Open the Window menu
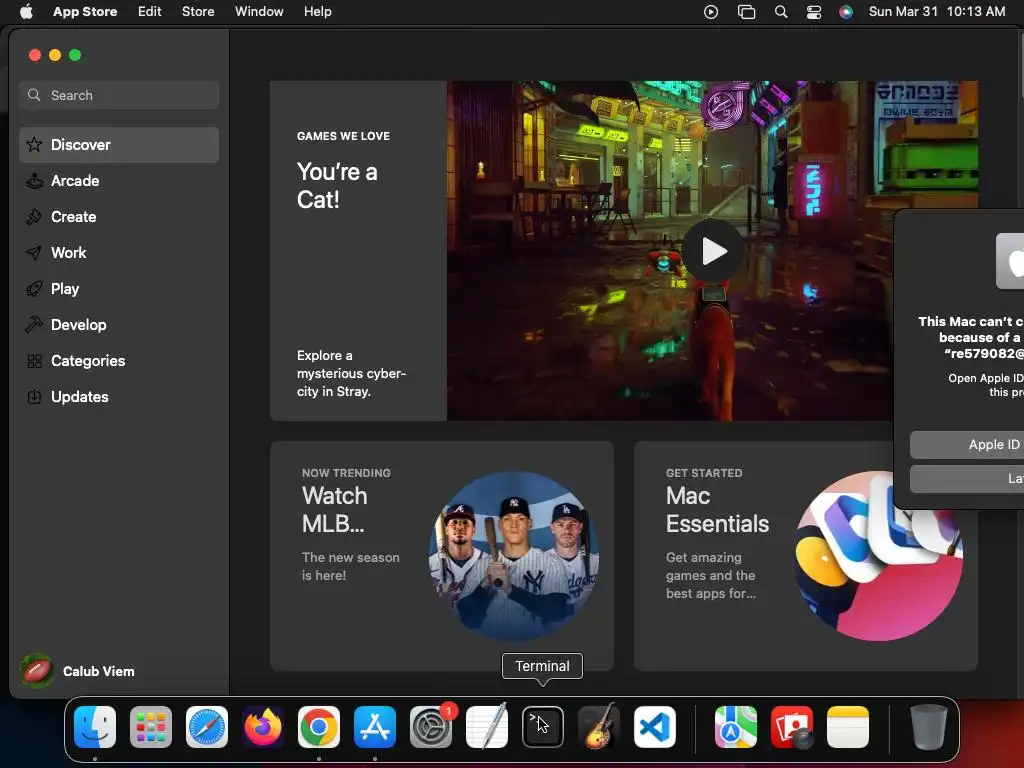This screenshot has height=768, width=1024. 259,12
